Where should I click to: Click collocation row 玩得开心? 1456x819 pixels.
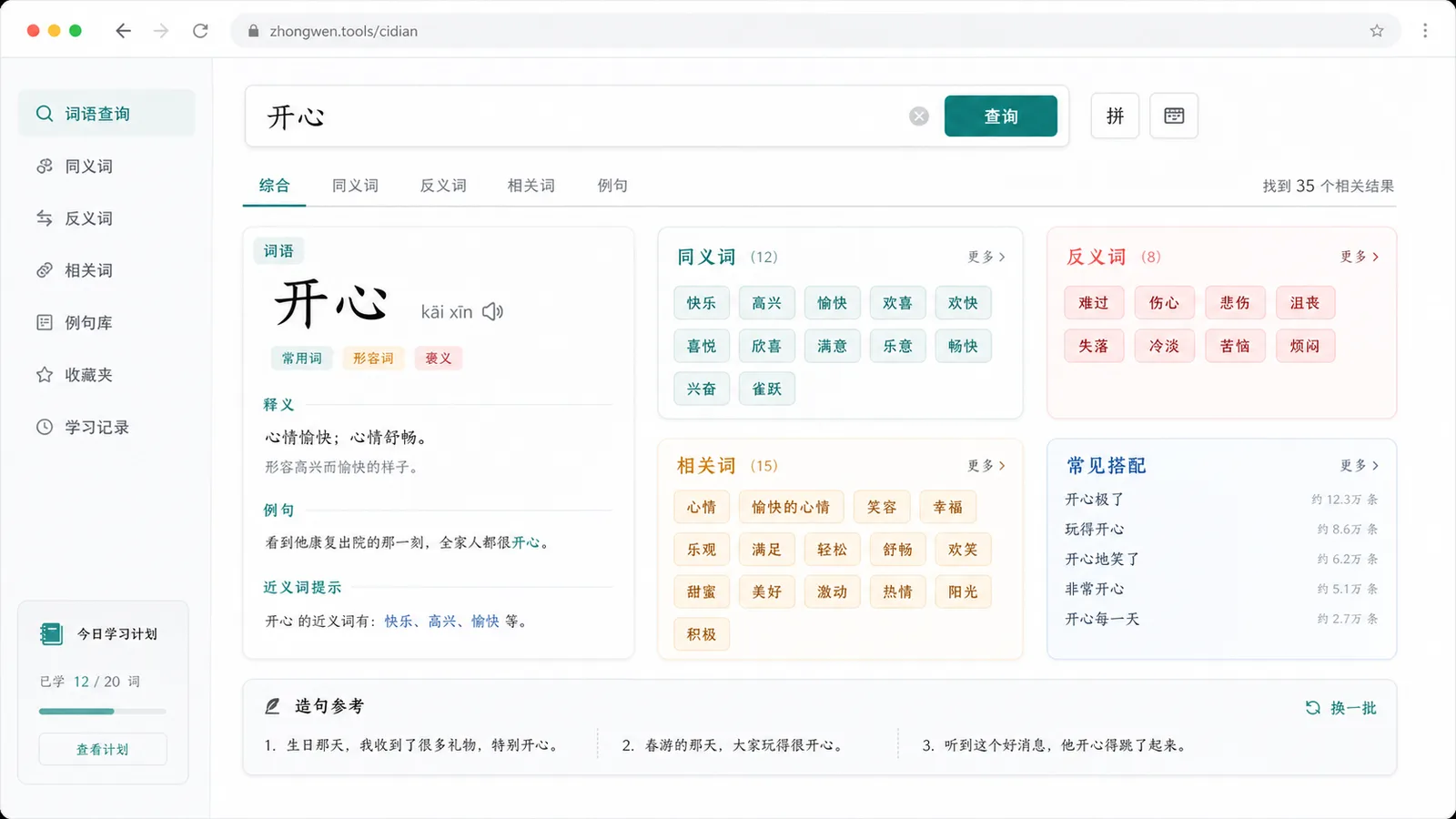pos(1221,530)
